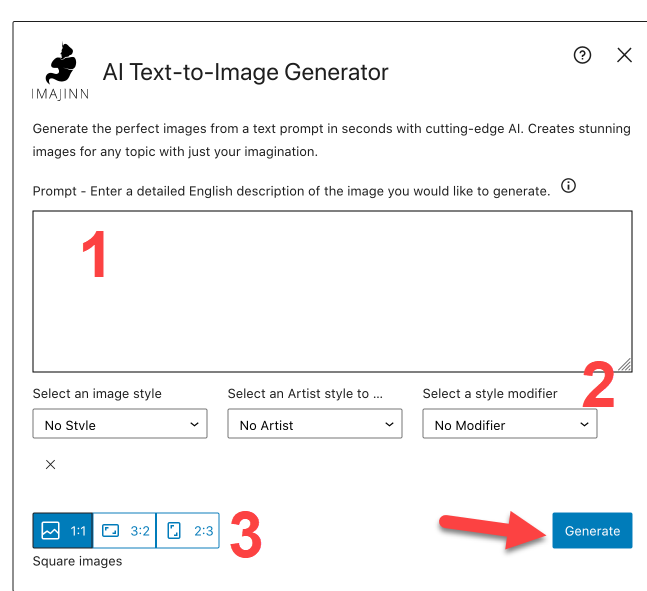Click the small x icon below the style dropdowns
The height and width of the screenshot is (591, 647).
click(50, 464)
